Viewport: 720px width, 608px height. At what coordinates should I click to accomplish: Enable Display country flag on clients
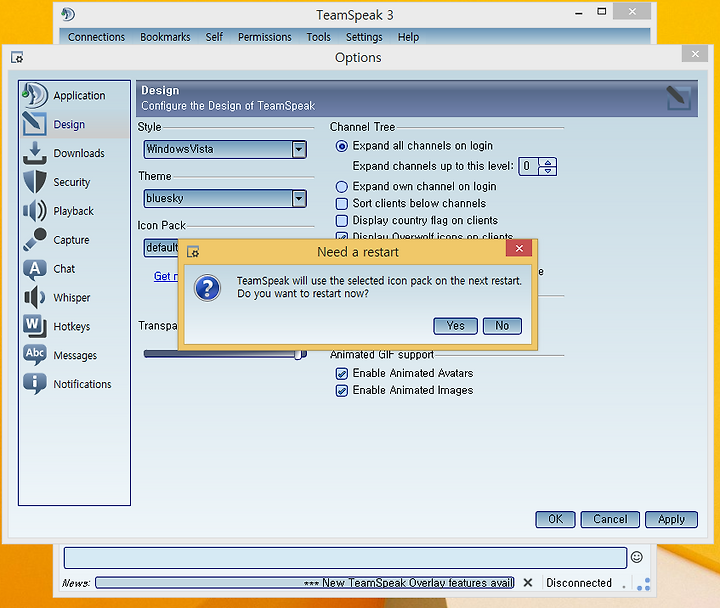342,220
